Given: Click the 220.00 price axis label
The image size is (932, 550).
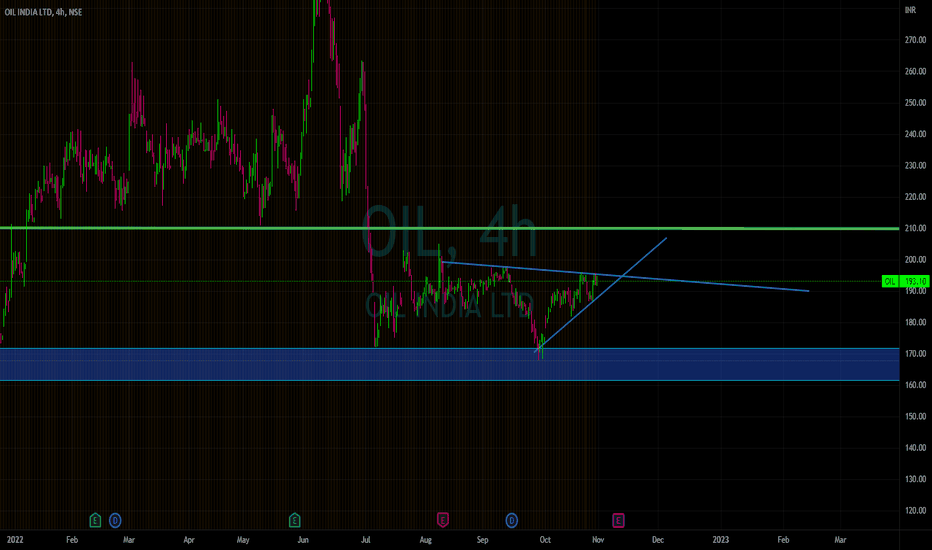Looking at the screenshot, I should pyautogui.click(x=915, y=197).
